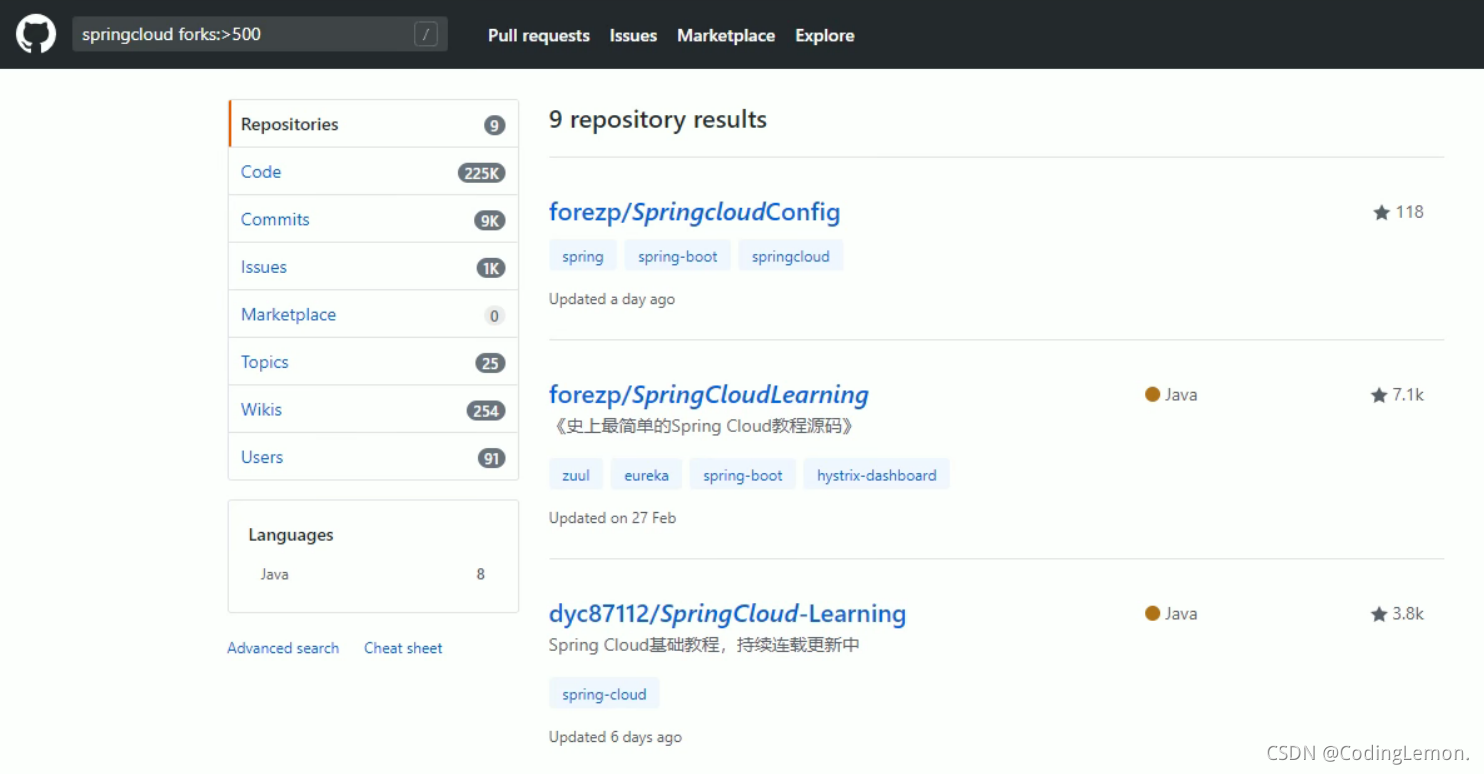Click Java language dot for dyc87112/SpringCloud-Learning
1484x774 pixels.
pyautogui.click(x=1152, y=613)
